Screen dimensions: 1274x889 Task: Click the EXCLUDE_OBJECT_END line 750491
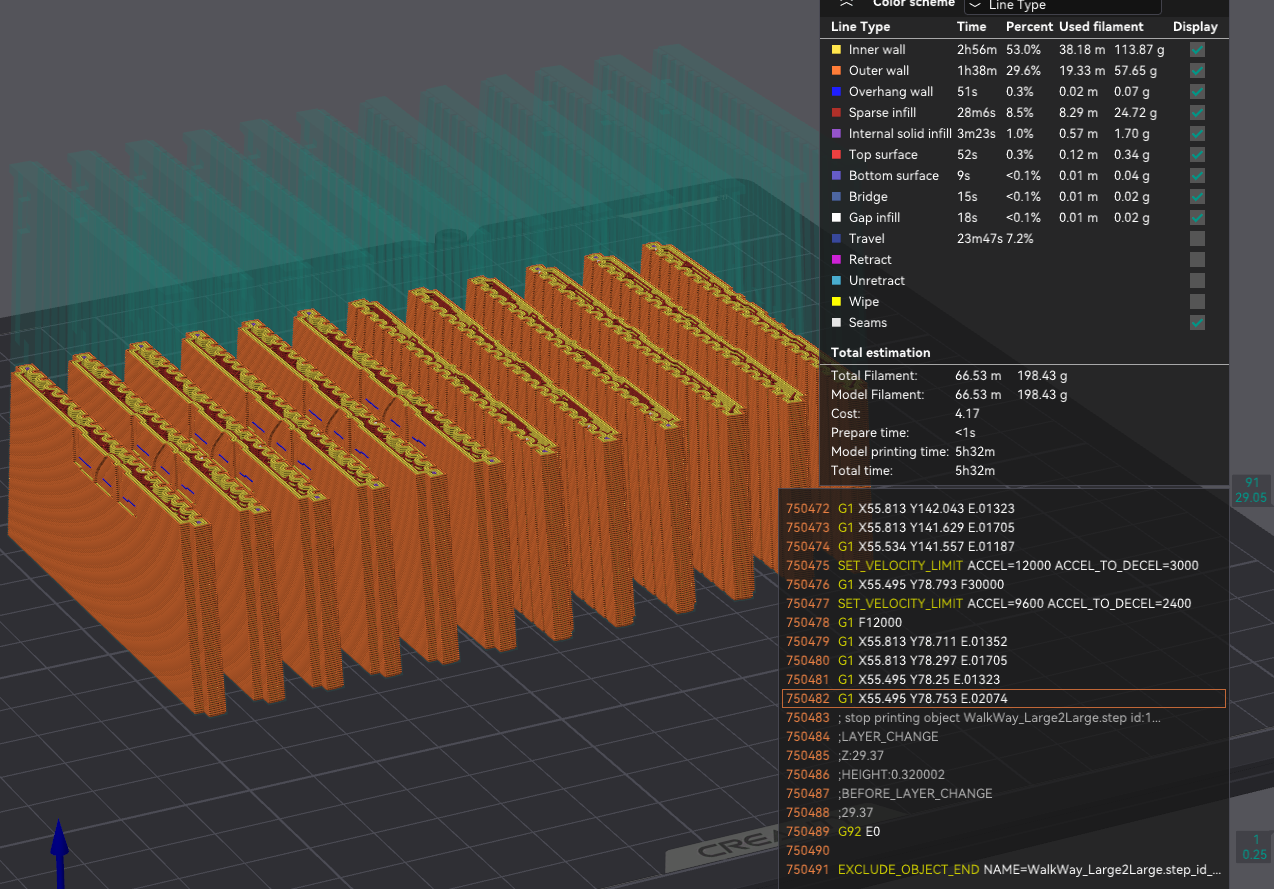pyautogui.click(x=1000, y=869)
